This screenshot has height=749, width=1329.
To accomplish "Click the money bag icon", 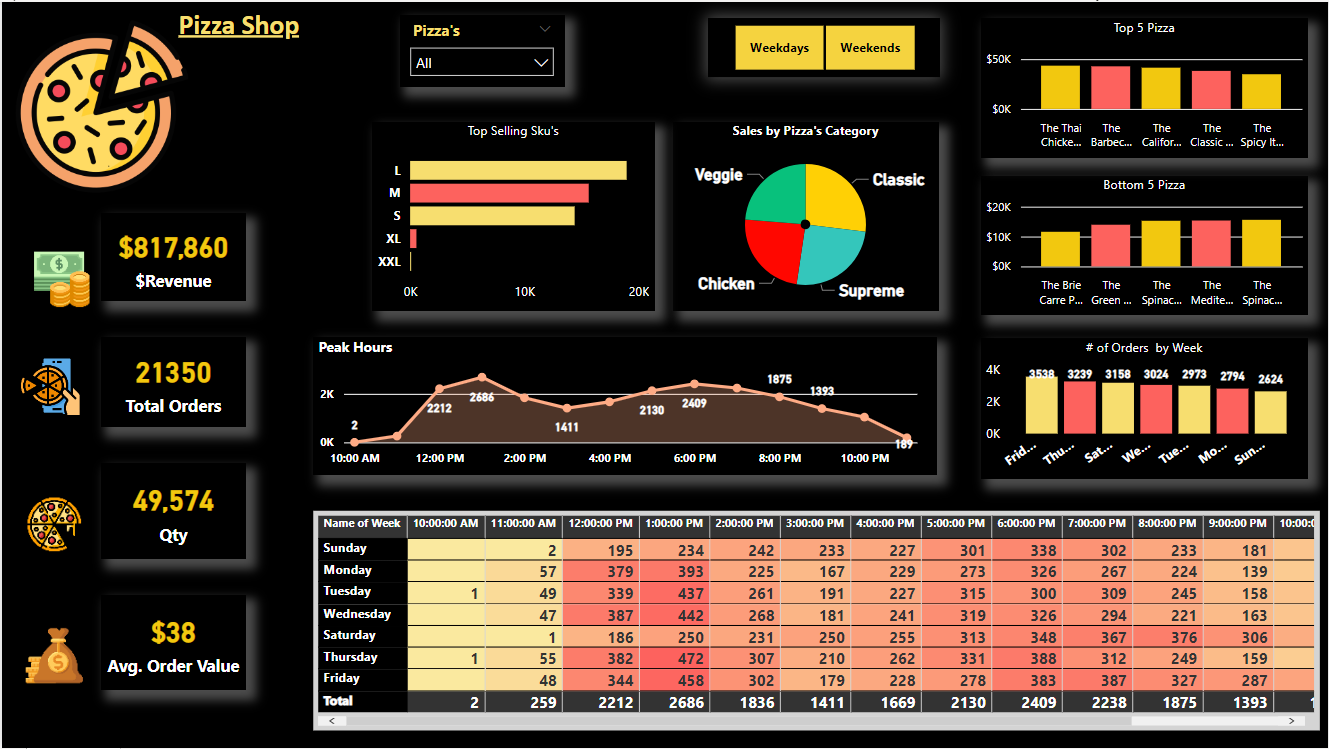I will [x=54, y=655].
